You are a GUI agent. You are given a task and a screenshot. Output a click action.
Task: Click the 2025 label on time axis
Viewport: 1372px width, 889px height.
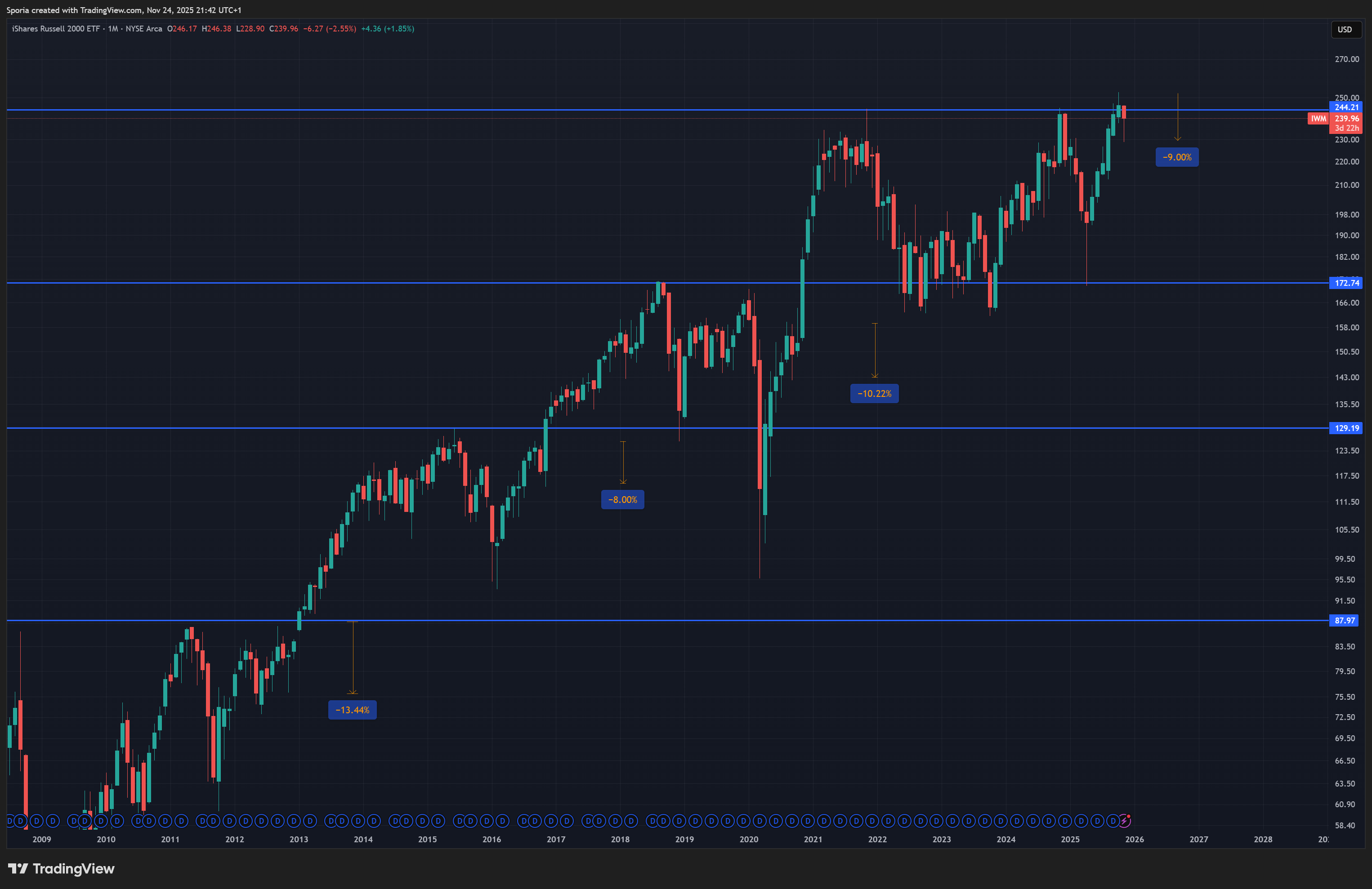pyautogui.click(x=1071, y=840)
